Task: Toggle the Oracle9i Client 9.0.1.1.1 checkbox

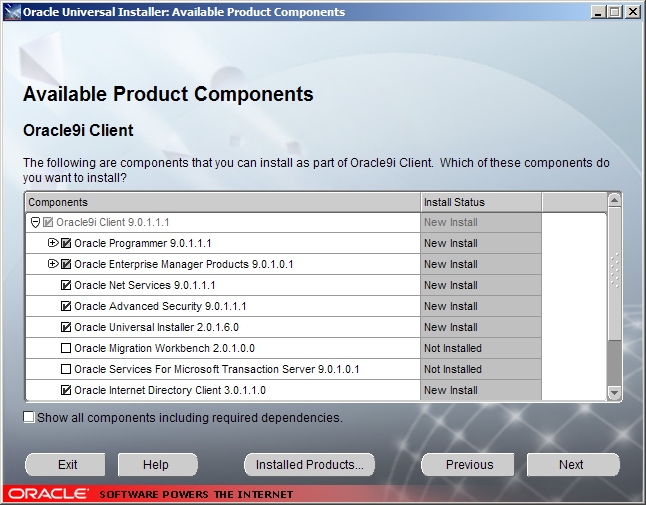Action: (48, 222)
